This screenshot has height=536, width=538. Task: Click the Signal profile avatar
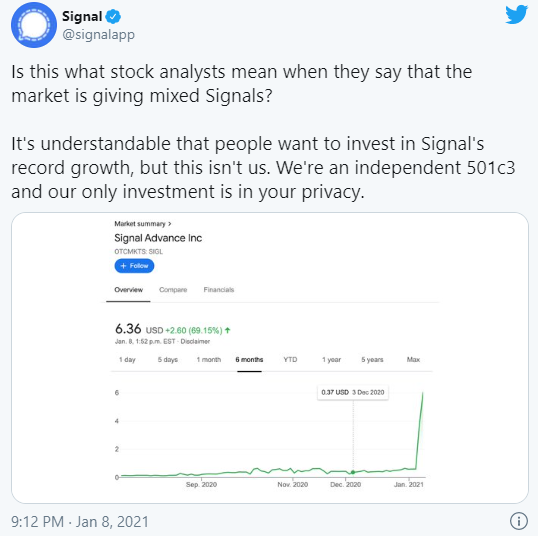pos(34,25)
